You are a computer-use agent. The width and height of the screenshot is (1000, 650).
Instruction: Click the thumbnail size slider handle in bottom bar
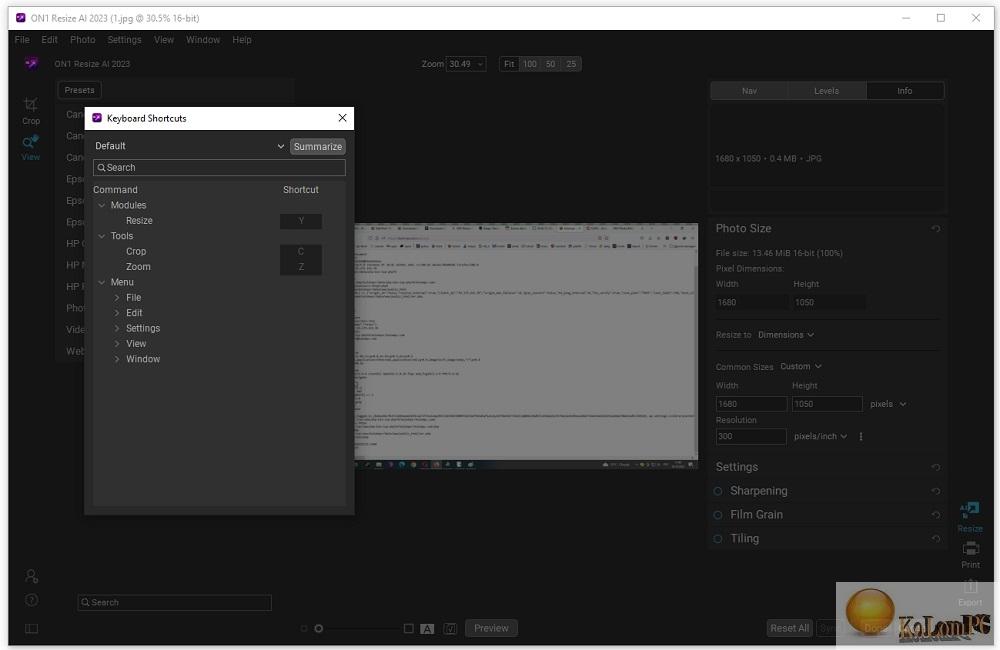pos(319,628)
